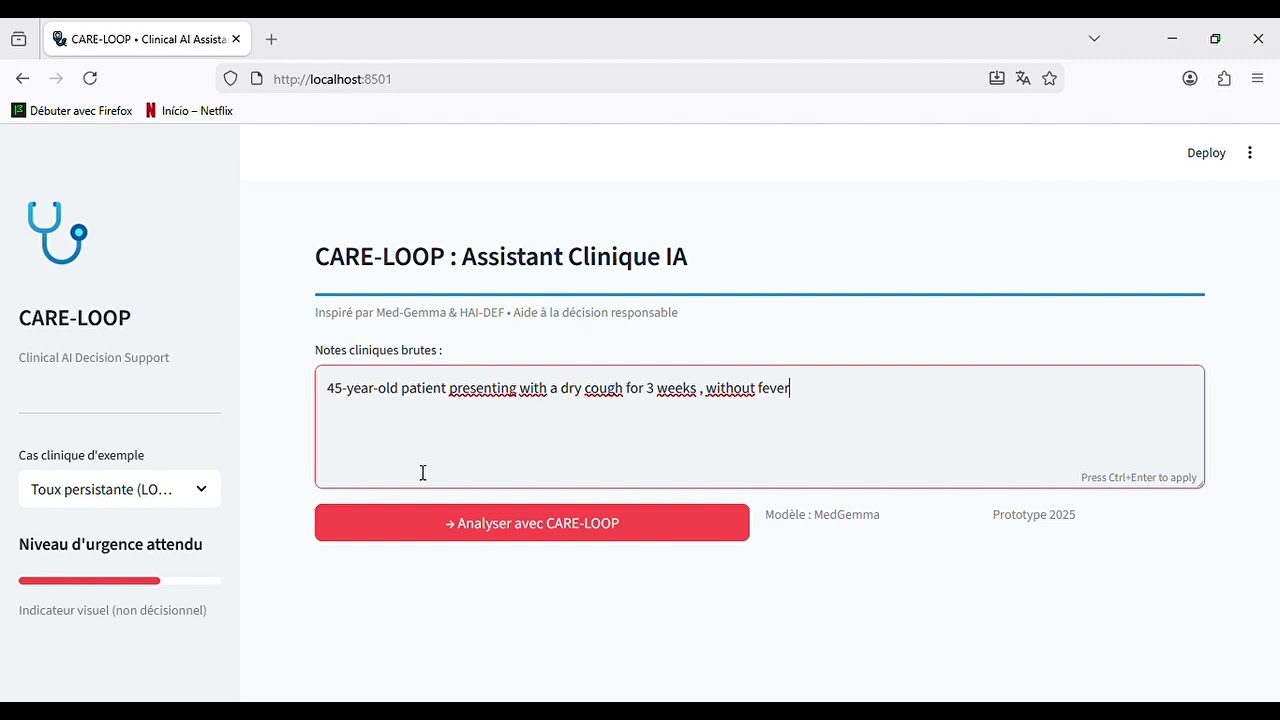Restore down the Firefox window
Viewport: 1280px width, 720px height.
[x=1215, y=39]
